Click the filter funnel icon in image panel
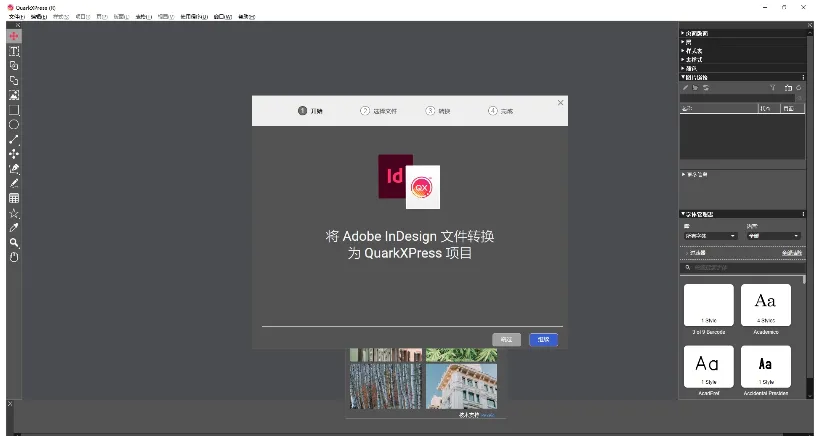 point(772,88)
